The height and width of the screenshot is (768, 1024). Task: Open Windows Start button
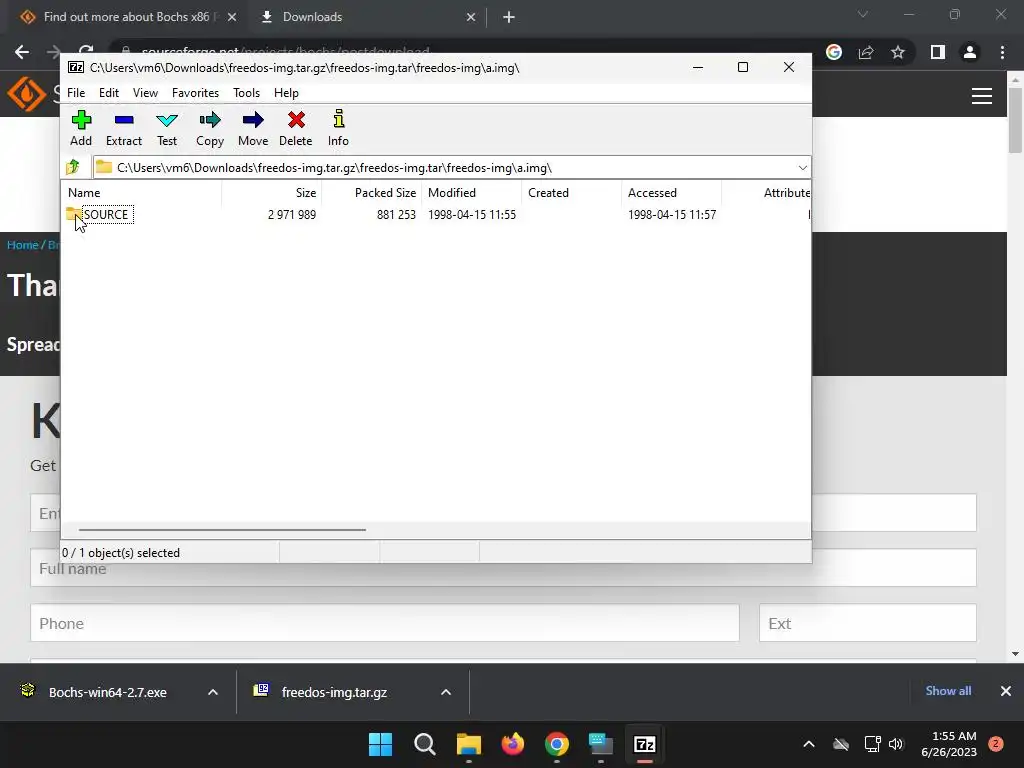pyautogui.click(x=381, y=744)
